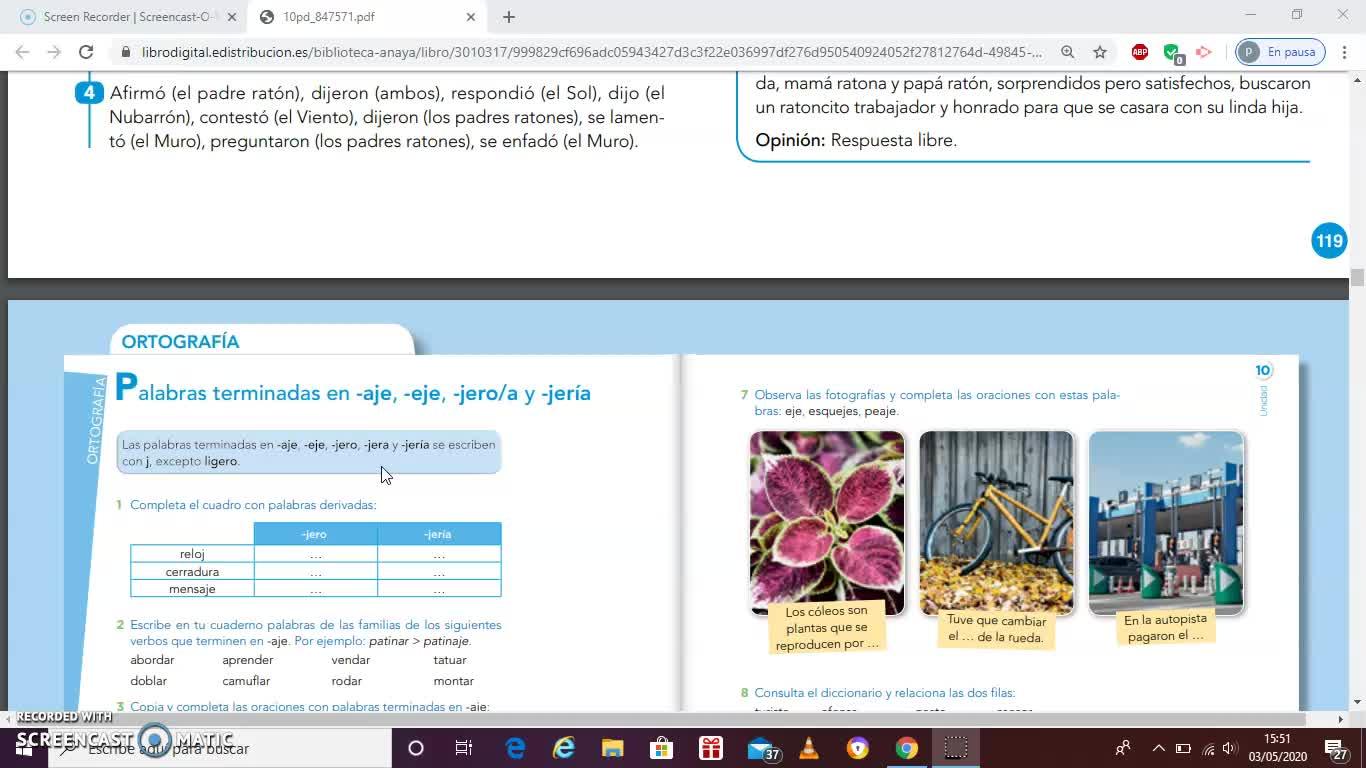Open the People icon in system tray

pos(1123,748)
